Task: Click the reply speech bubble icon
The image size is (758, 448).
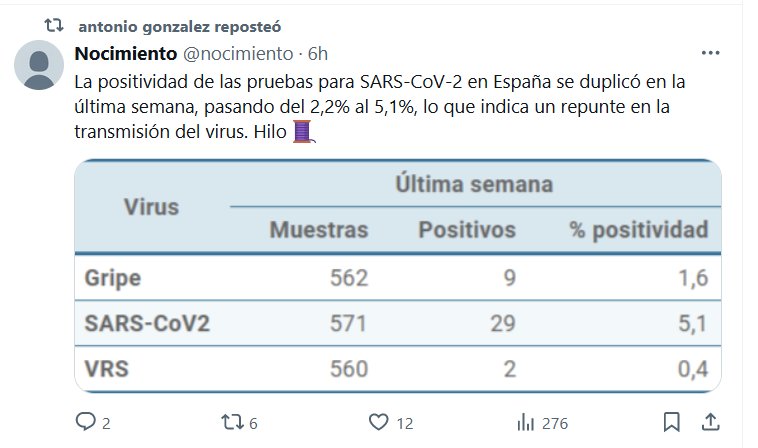Action: pyautogui.click(x=87, y=422)
